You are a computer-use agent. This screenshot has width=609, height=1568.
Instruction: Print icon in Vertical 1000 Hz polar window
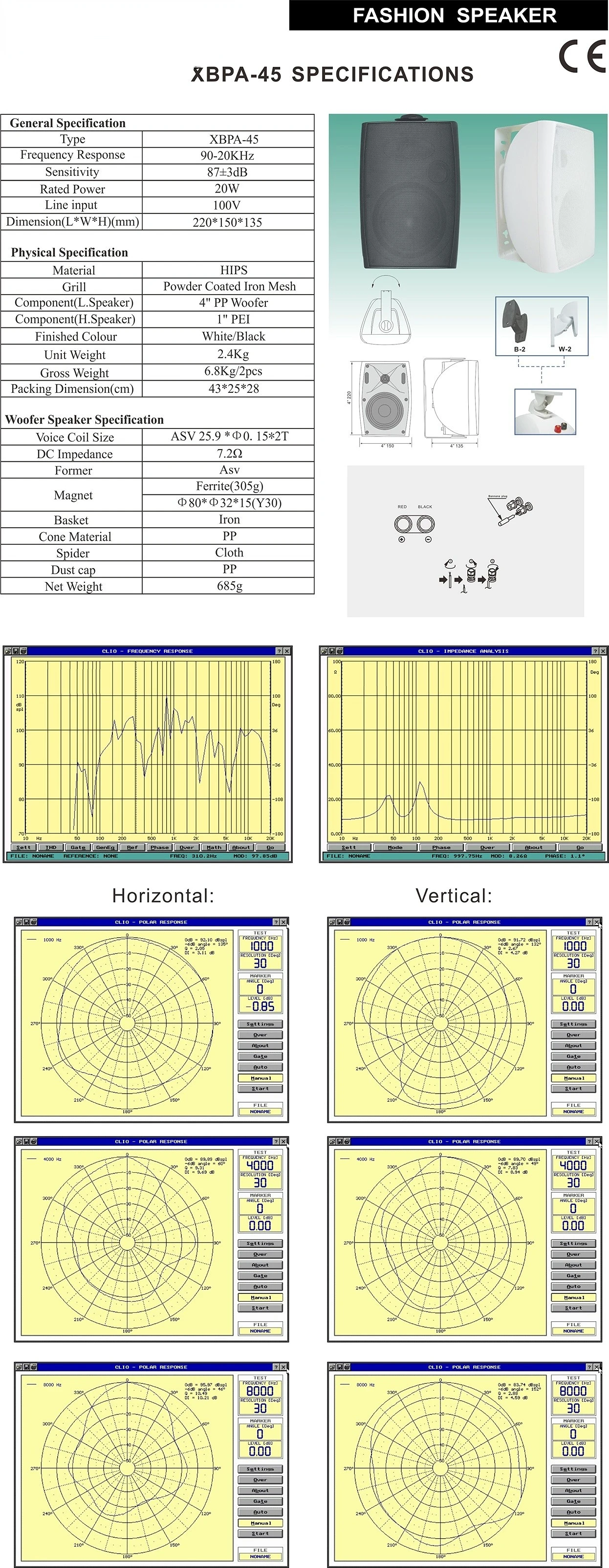(347, 922)
